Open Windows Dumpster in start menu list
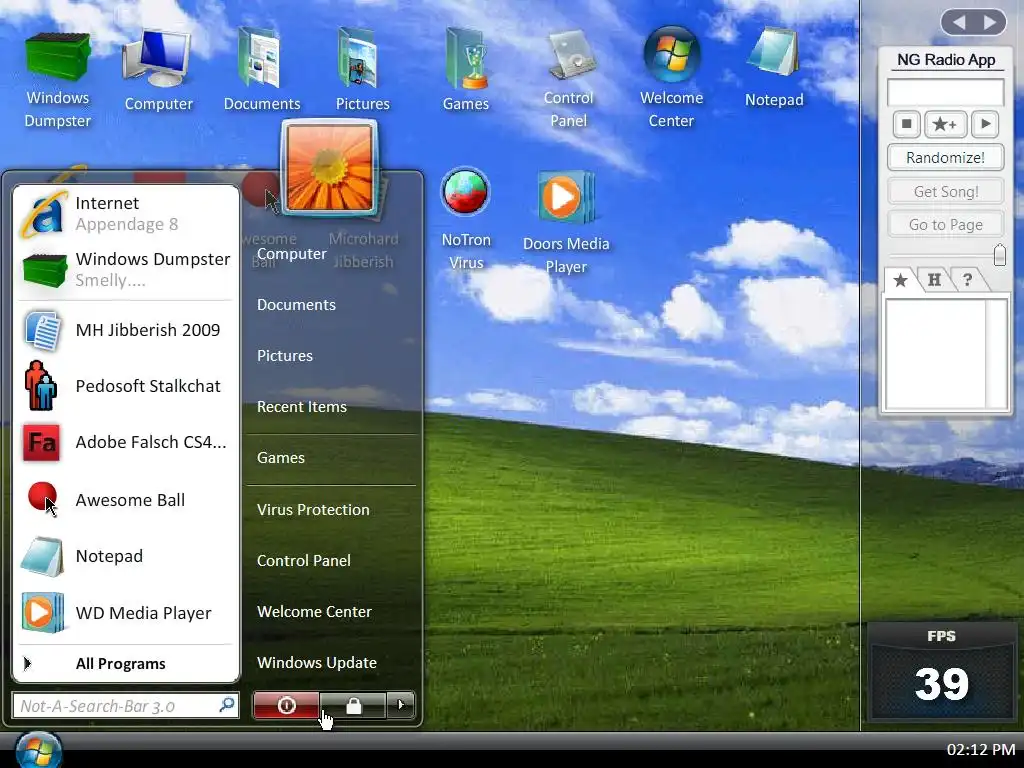 pyautogui.click(x=125, y=269)
